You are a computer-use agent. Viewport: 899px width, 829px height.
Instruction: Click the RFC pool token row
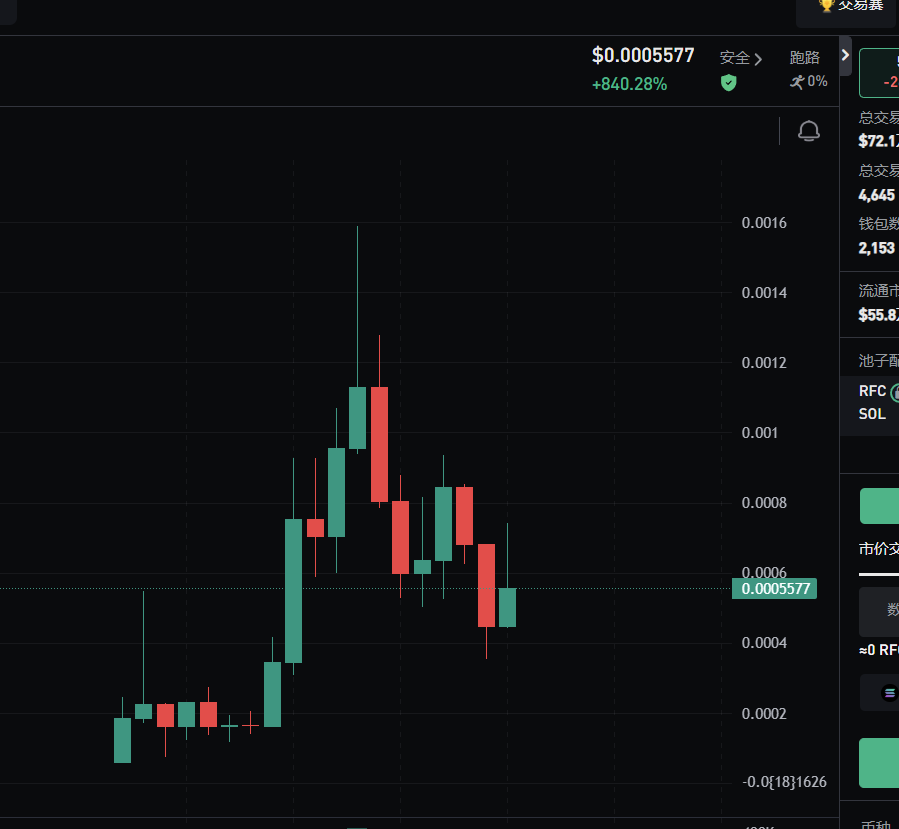tap(878, 392)
